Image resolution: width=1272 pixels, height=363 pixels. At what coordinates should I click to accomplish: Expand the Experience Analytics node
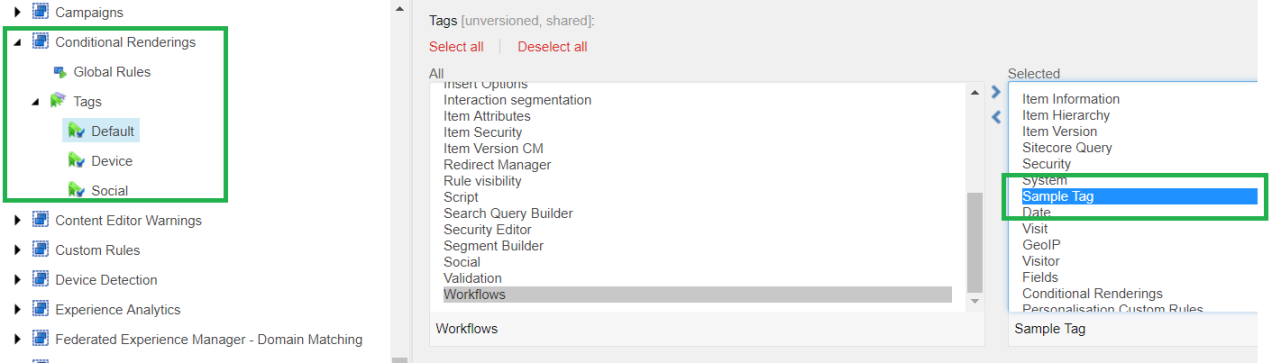[x=17, y=310]
